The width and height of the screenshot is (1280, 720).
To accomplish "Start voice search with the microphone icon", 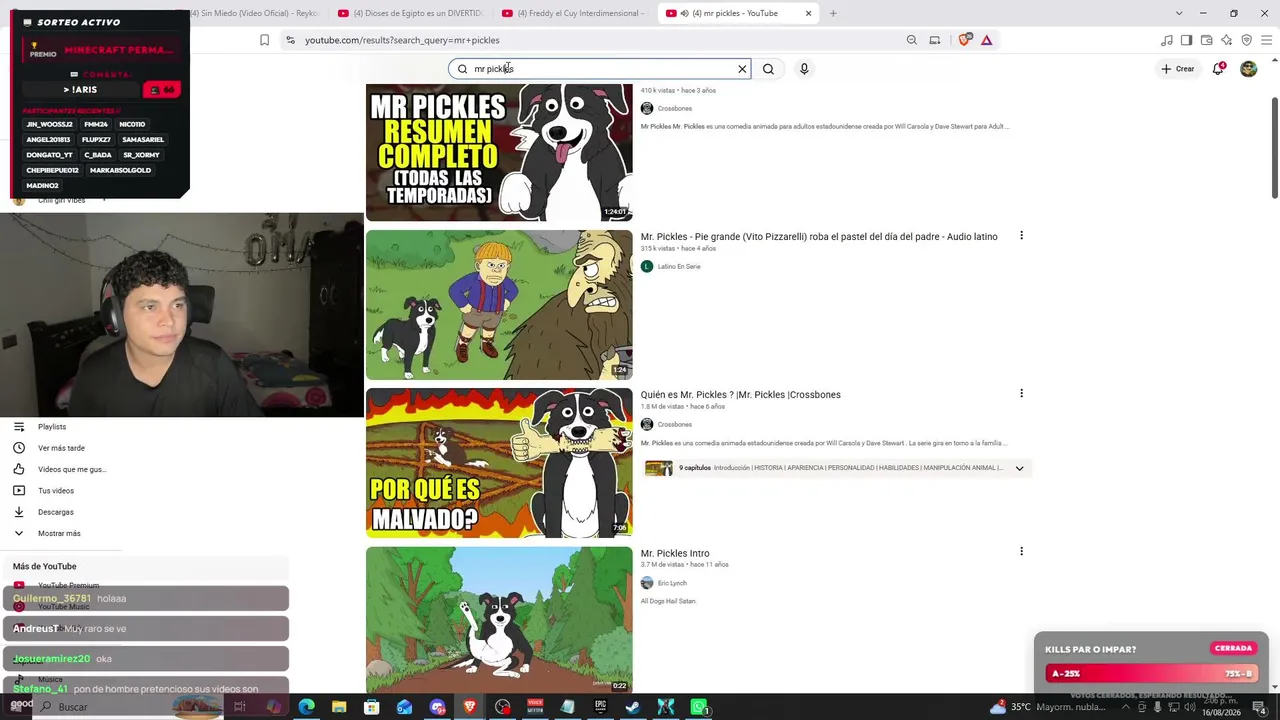I will [x=804, y=69].
